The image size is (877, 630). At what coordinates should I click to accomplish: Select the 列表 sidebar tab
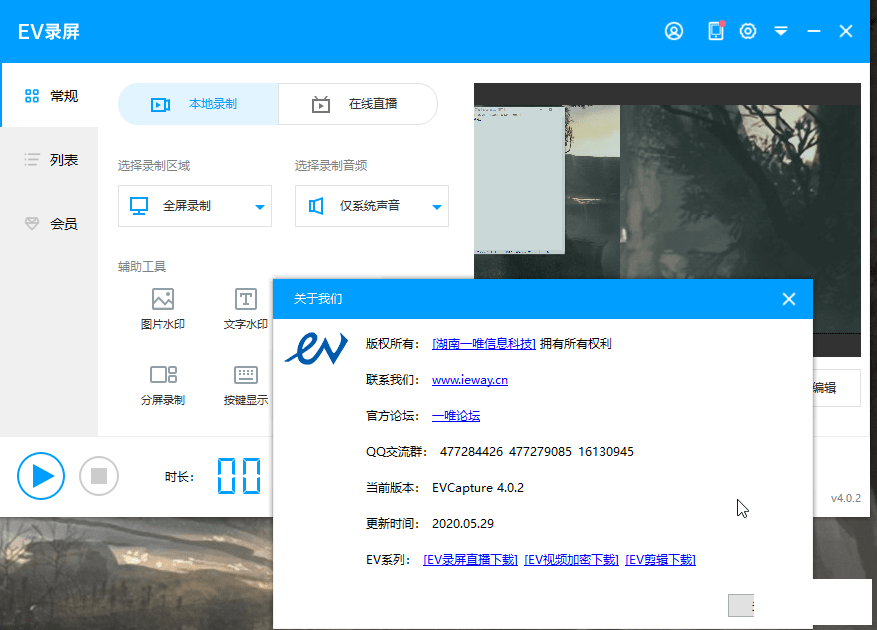pos(50,160)
